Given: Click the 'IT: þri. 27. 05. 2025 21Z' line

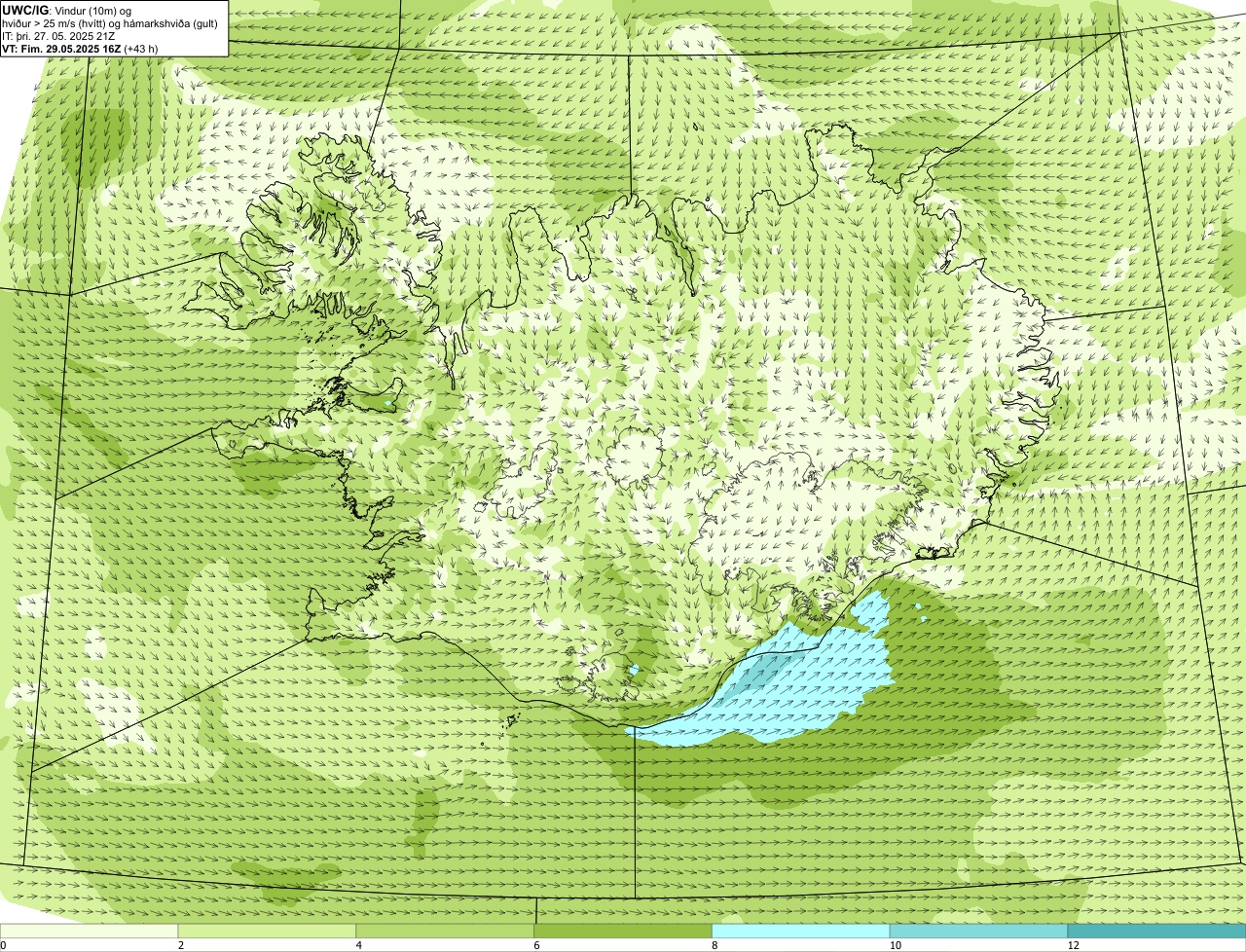Looking at the screenshot, I should [59, 36].
